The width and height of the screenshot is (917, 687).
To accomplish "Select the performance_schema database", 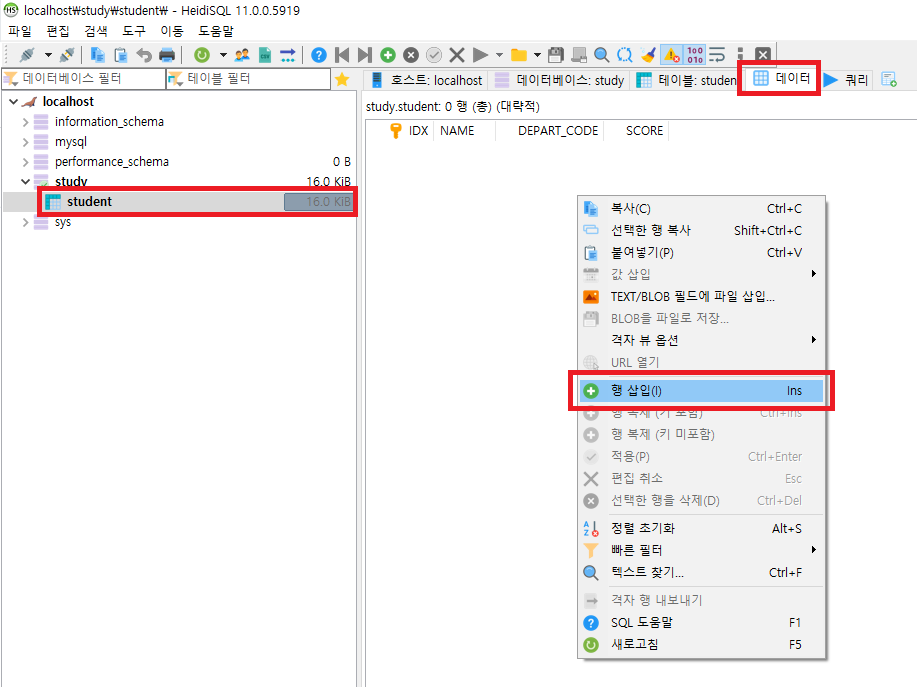I will tap(112, 161).
